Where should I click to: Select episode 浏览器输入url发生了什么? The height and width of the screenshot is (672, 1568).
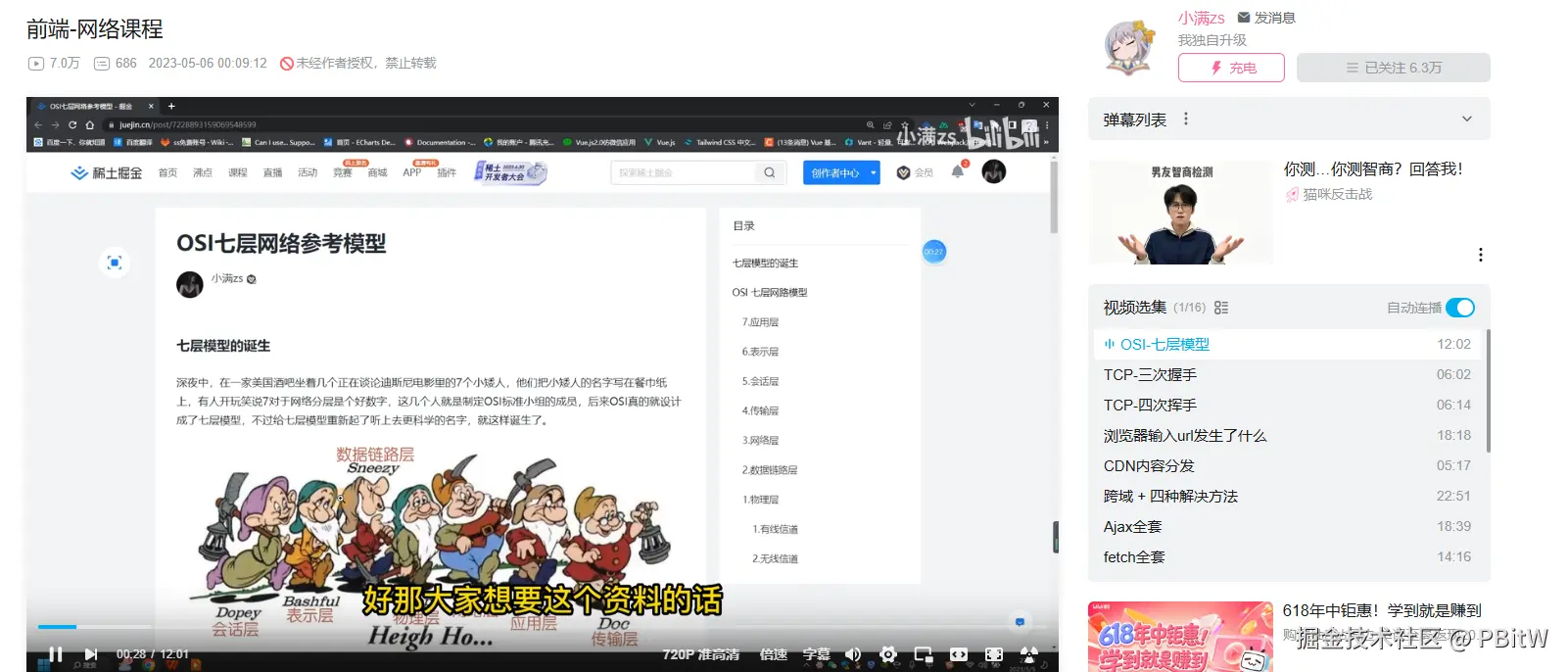coord(1288,435)
